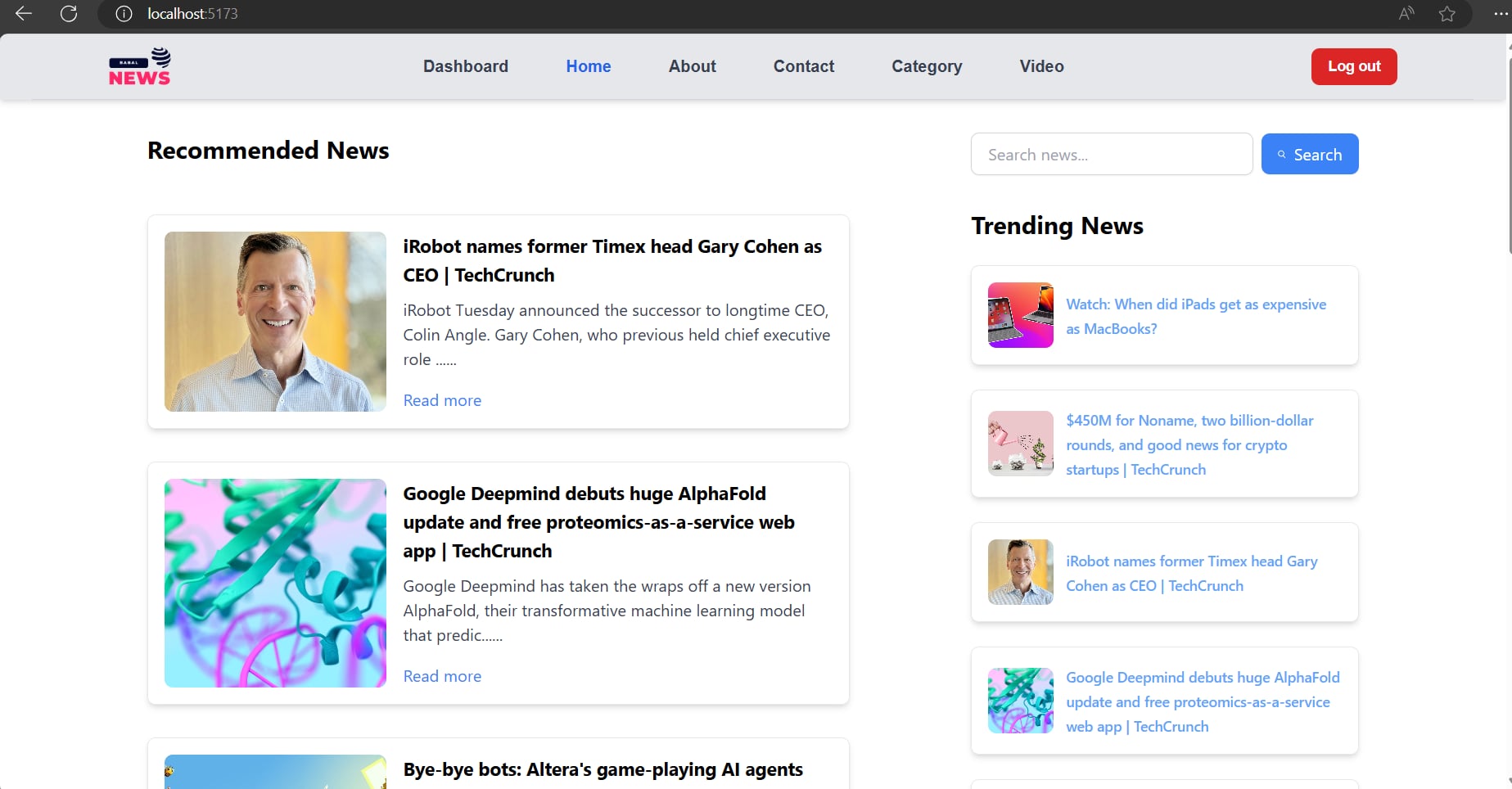
Task: Open Google Deepmind AlphaFold article headline
Action: click(598, 522)
